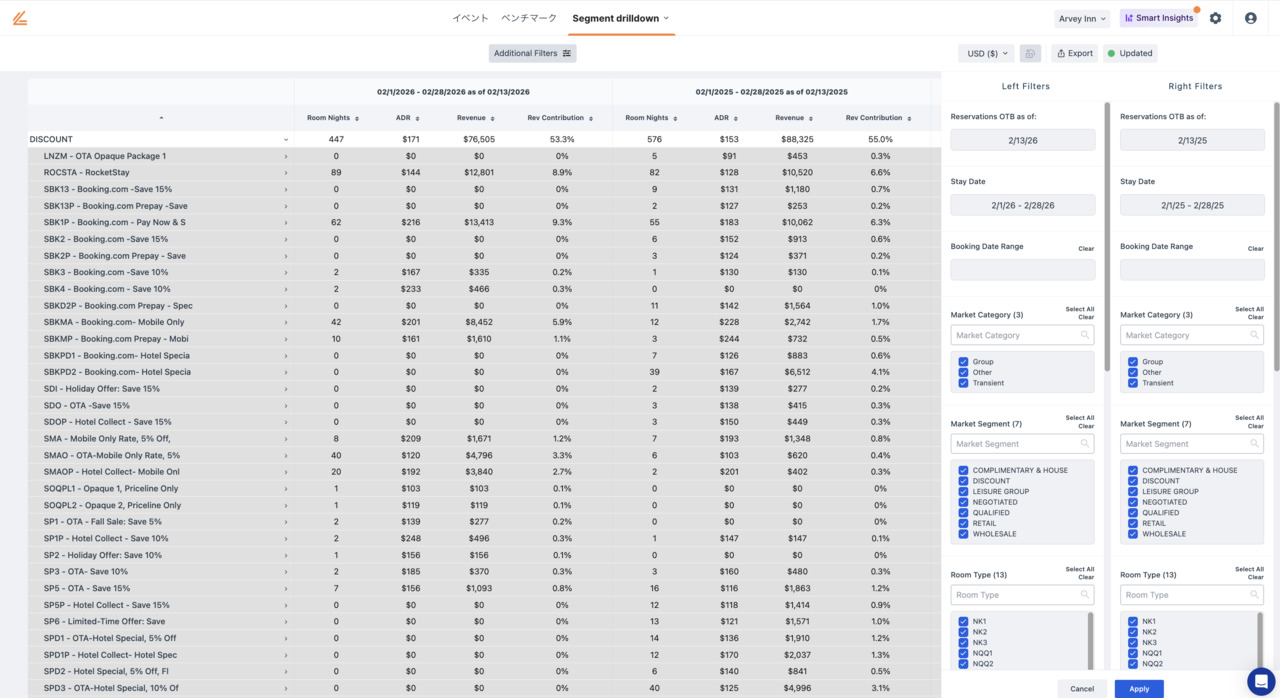Click the Export button
Viewport: 1280px width, 698px height.
(x=1074, y=53)
